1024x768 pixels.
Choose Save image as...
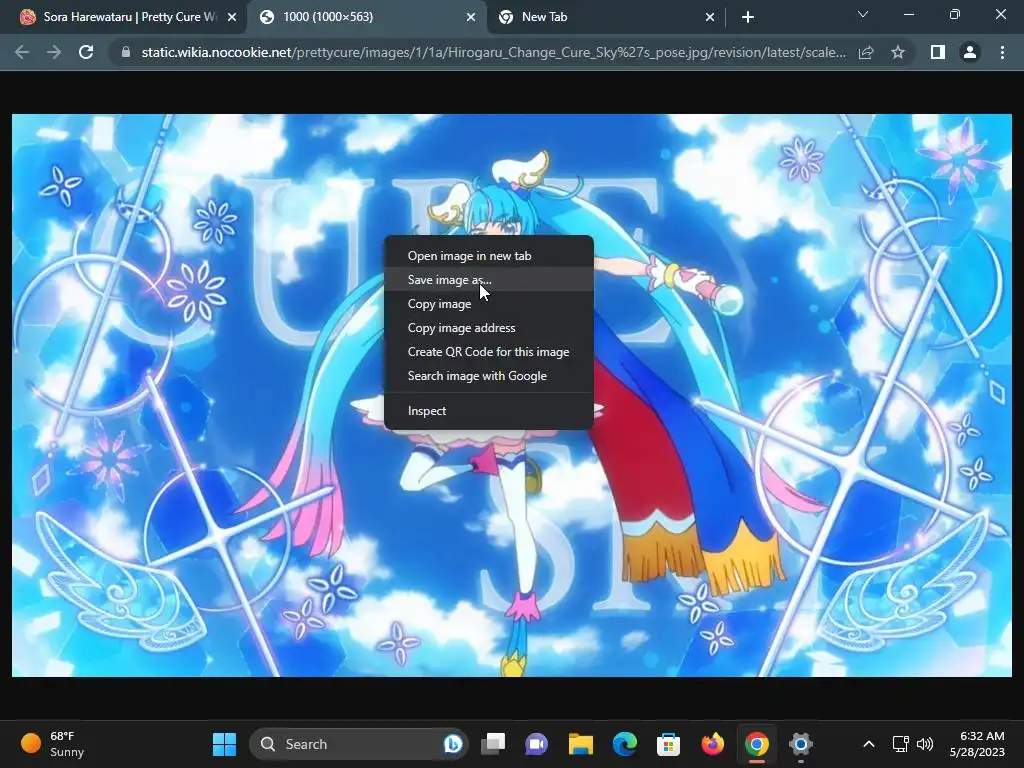[x=488, y=280]
